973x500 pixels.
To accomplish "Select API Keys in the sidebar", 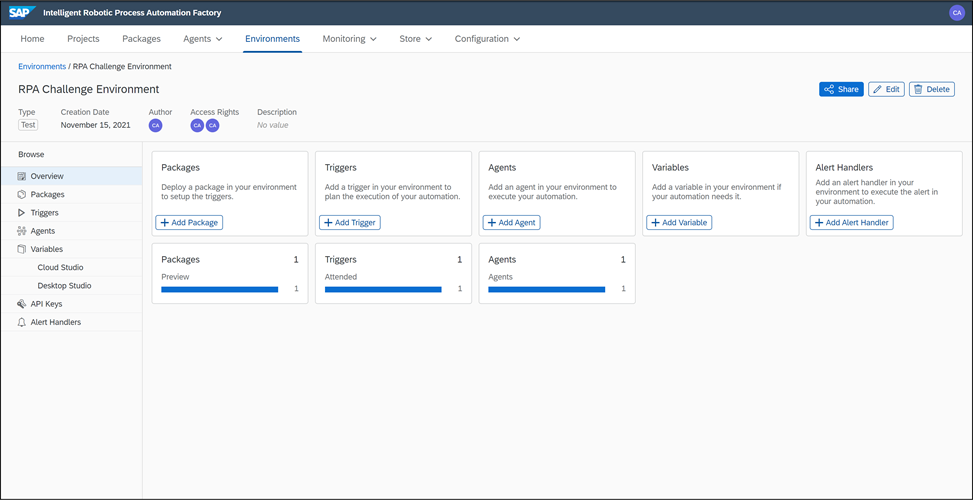I will (x=71, y=304).
